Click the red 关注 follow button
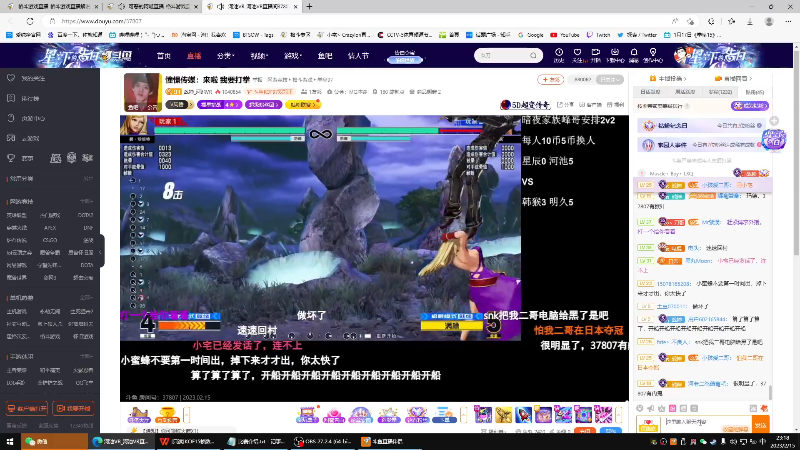 click(551, 80)
